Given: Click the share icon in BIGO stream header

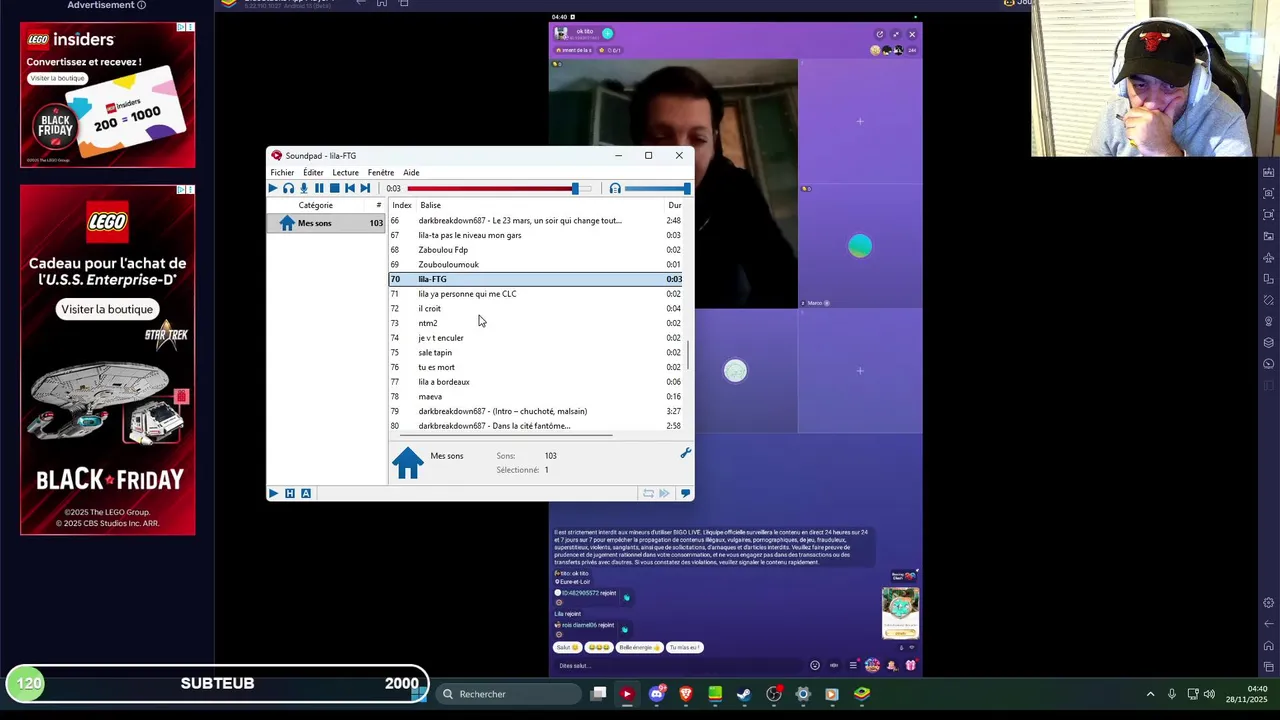Looking at the screenshot, I should point(880,34).
